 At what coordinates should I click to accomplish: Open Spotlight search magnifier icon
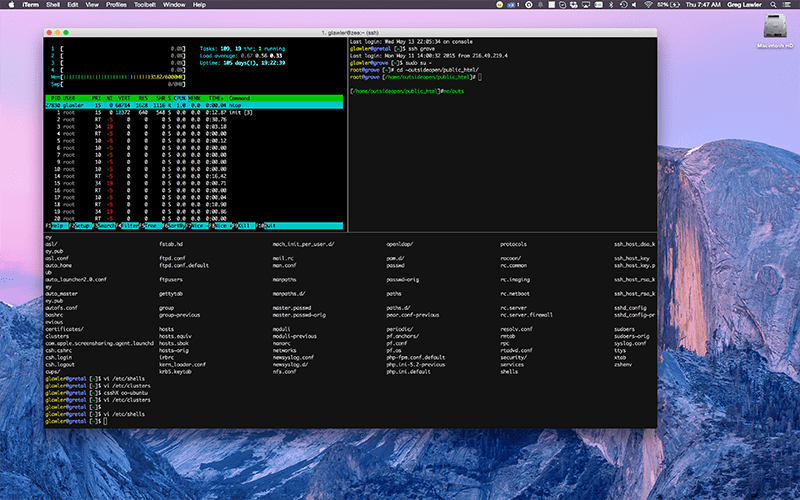coord(773,5)
